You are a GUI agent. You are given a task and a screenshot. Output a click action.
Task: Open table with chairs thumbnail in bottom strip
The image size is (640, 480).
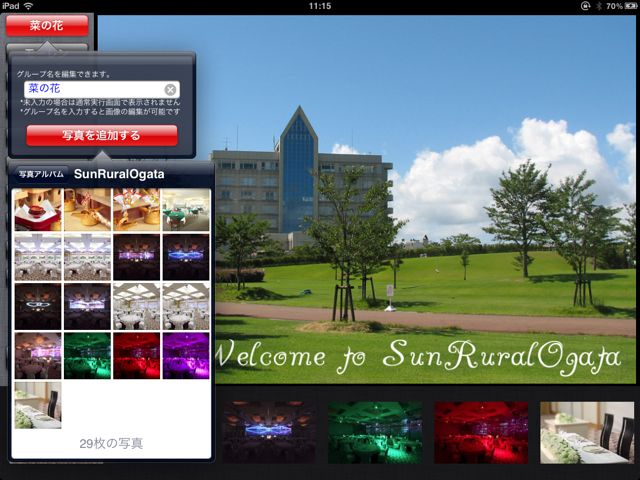point(587,432)
